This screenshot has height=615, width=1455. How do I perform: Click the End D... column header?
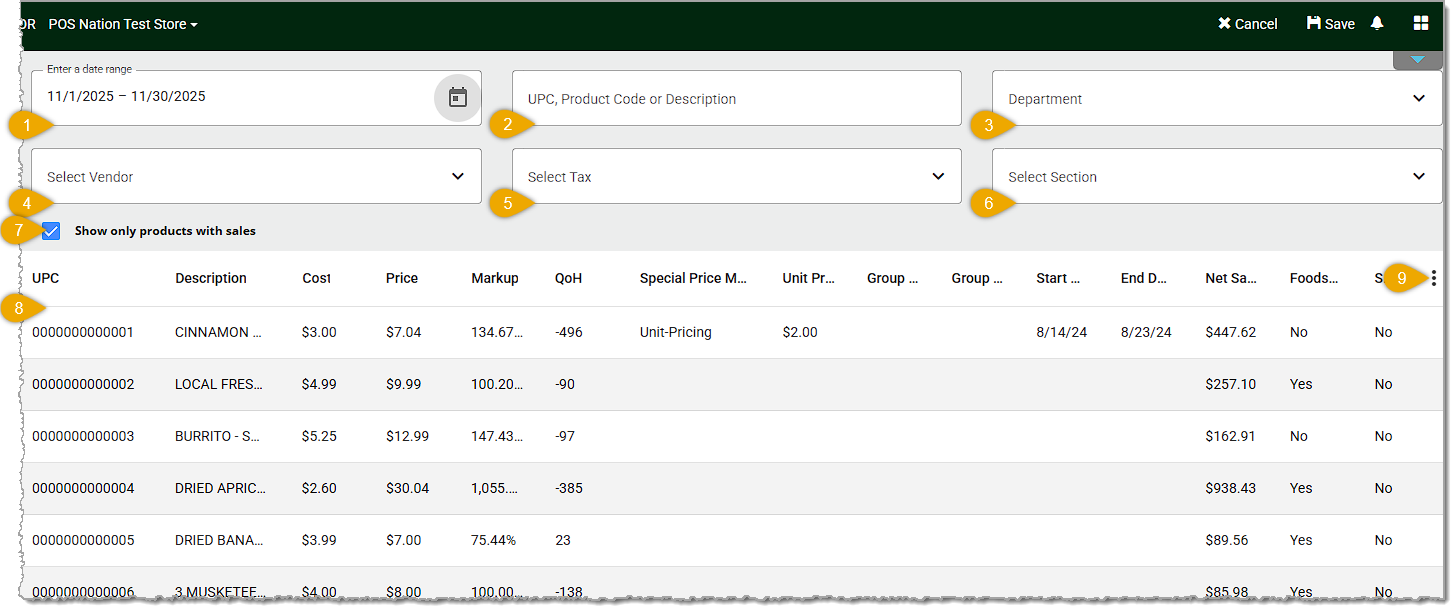click(1144, 278)
